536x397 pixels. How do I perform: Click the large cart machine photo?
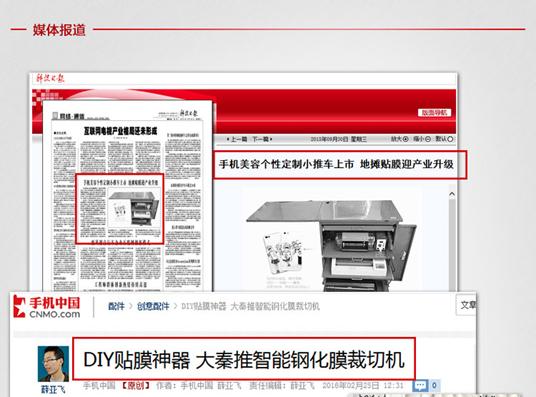332,245
